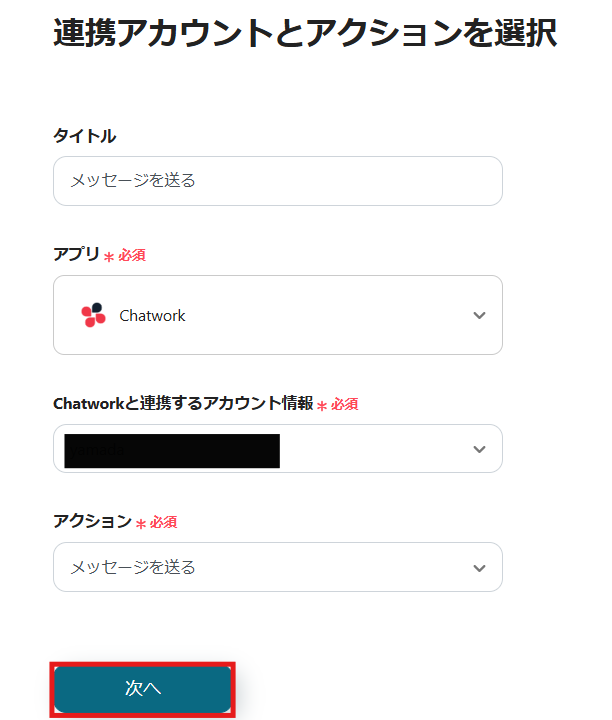
Task: Click the redacted account info value
Action: coord(171,450)
